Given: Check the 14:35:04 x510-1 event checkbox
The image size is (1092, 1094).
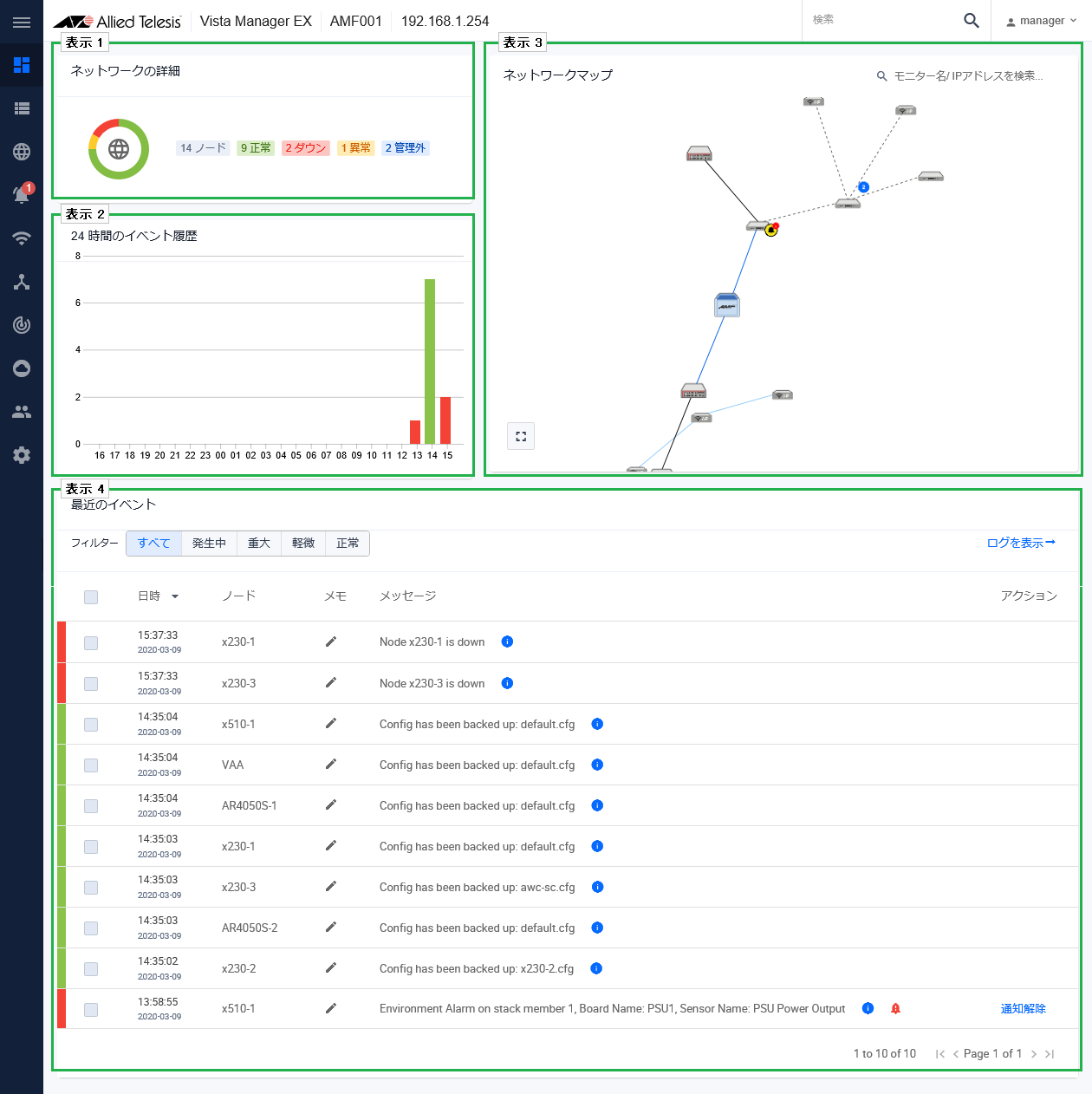Looking at the screenshot, I should pos(91,725).
